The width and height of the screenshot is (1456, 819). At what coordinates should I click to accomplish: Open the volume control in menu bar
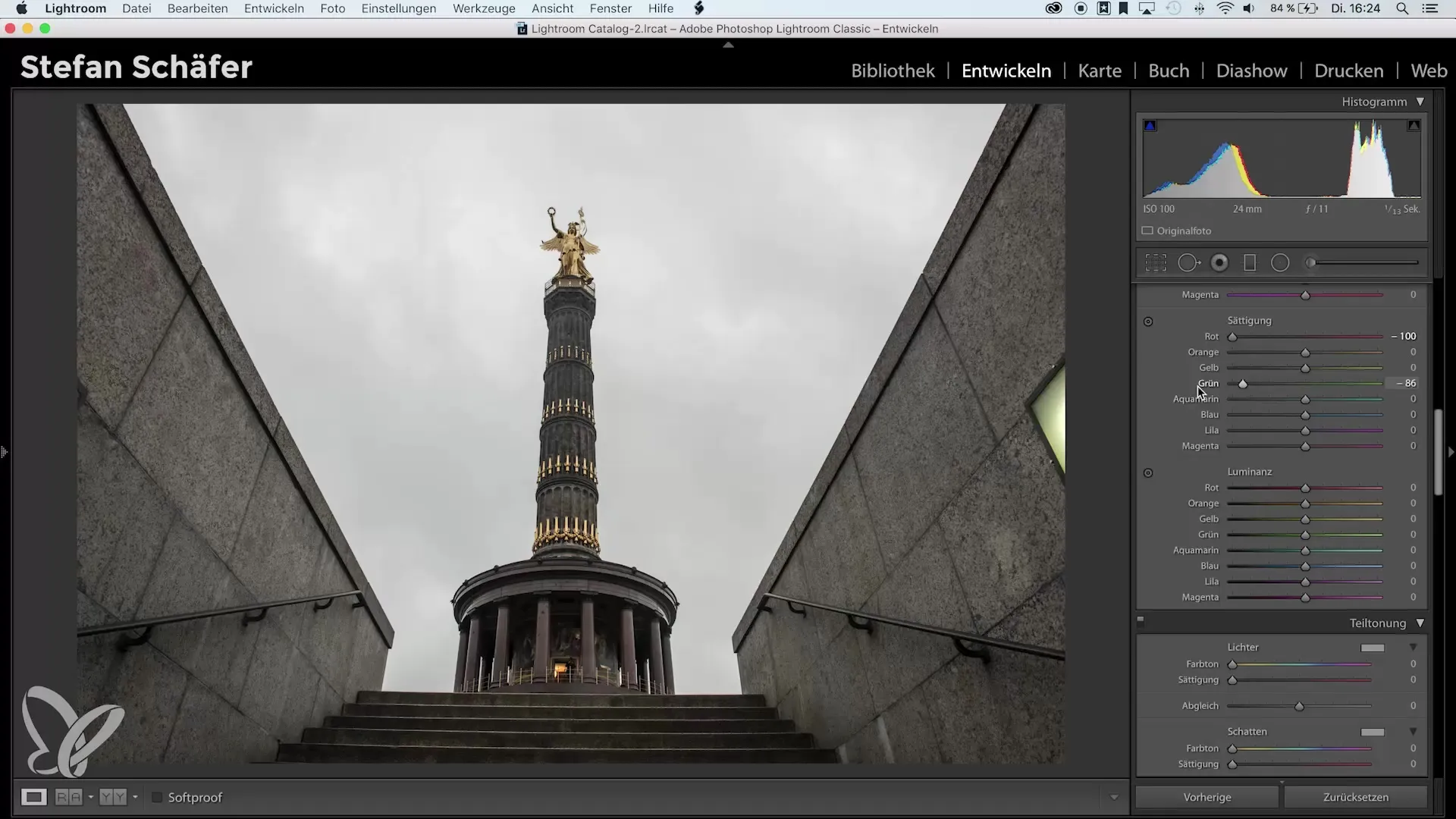coord(1249,9)
